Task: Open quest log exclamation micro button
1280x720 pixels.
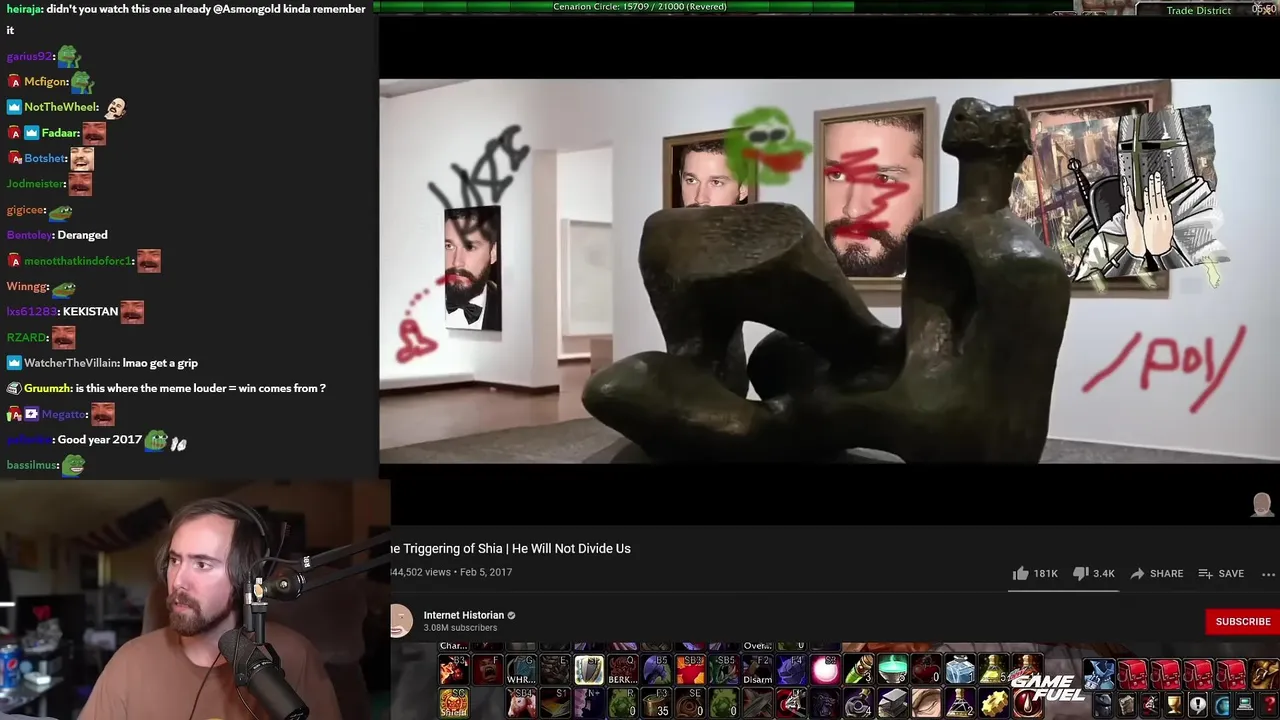Action: (1198, 704)
